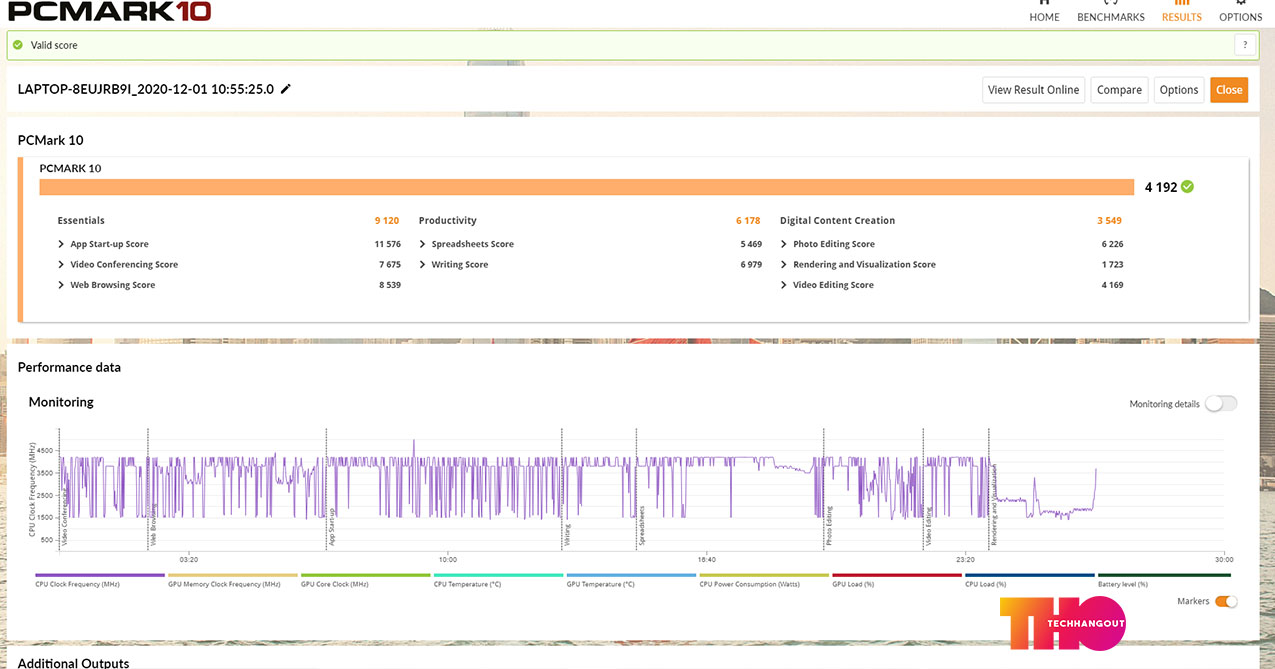Disable the Markers toggle
The height and width of the screenshot is (669, 1275).
(x=1226, y=601)
